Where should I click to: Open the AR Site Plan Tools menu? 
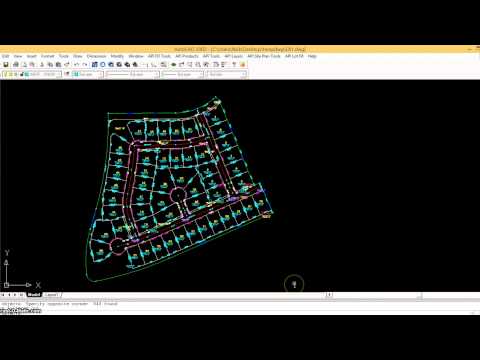264,56
